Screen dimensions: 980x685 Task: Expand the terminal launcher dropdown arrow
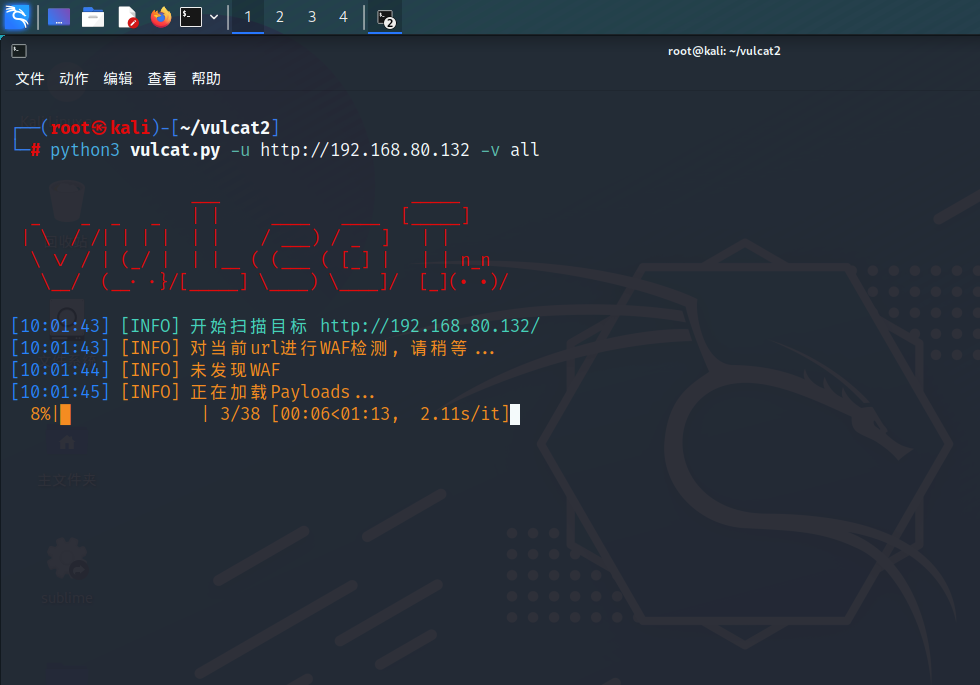click(214, 17)
